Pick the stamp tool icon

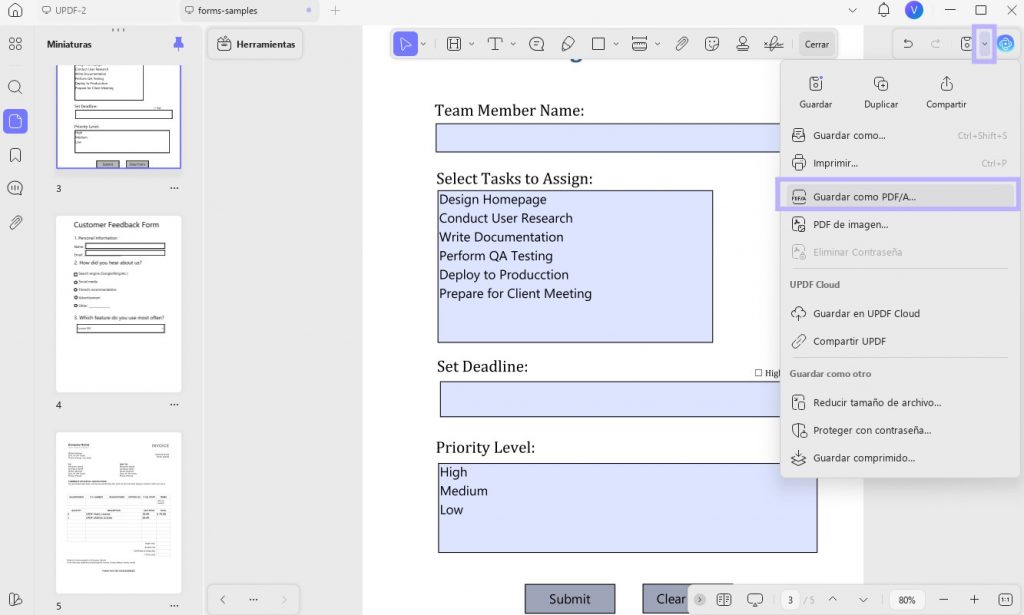pos(743,44)
